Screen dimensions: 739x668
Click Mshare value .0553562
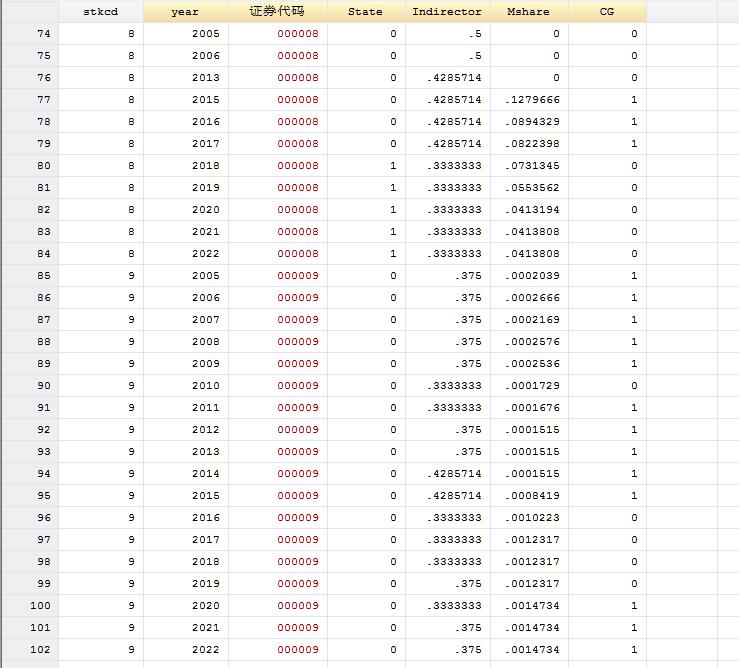pos(529,188)
